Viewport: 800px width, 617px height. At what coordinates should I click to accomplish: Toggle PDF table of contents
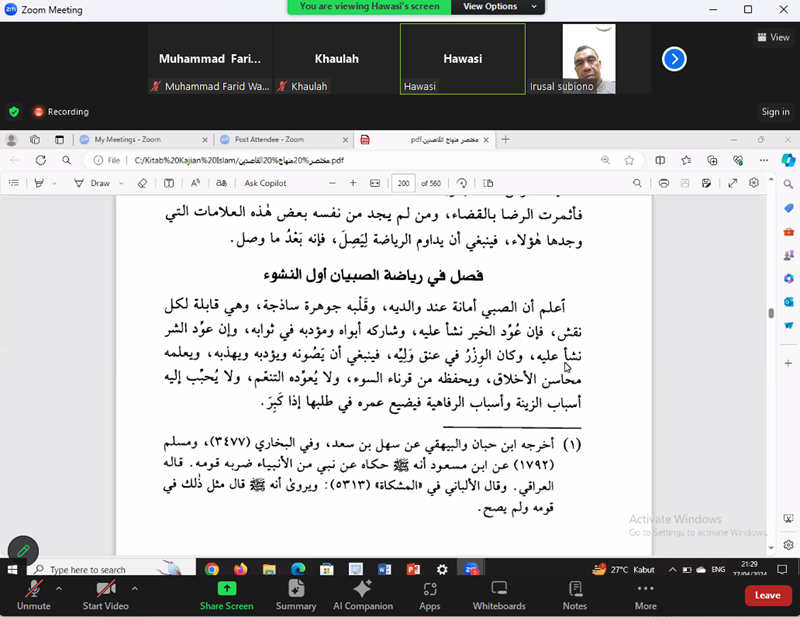click(x=14, y=183)
